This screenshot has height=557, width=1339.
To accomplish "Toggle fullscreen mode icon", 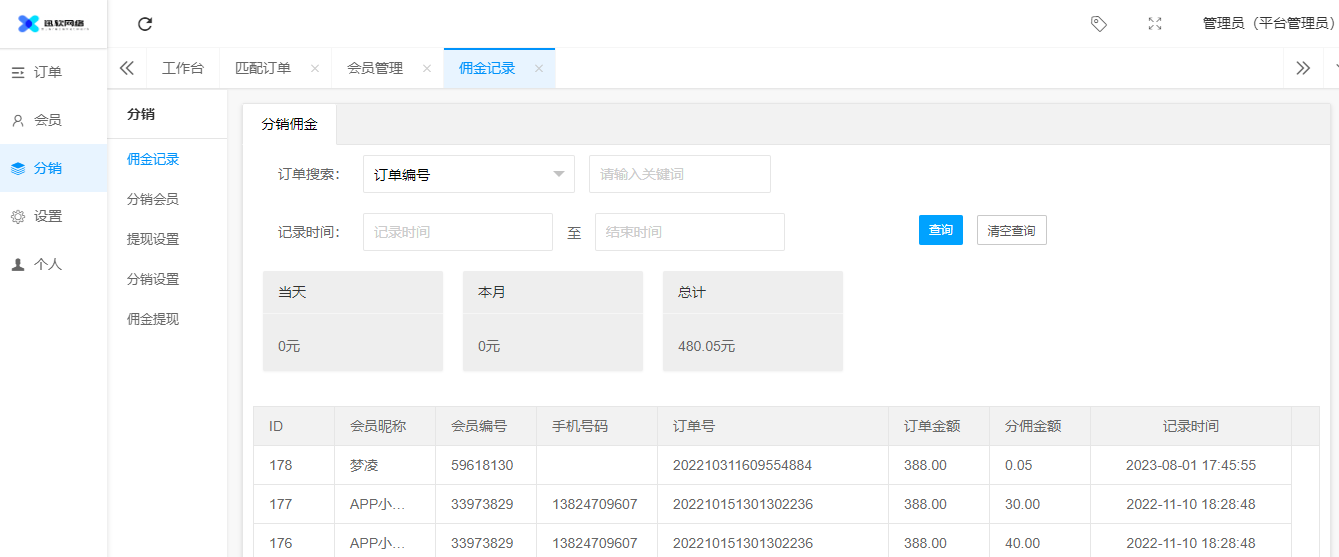I will pyautogui.click(x=1155, y=24).
